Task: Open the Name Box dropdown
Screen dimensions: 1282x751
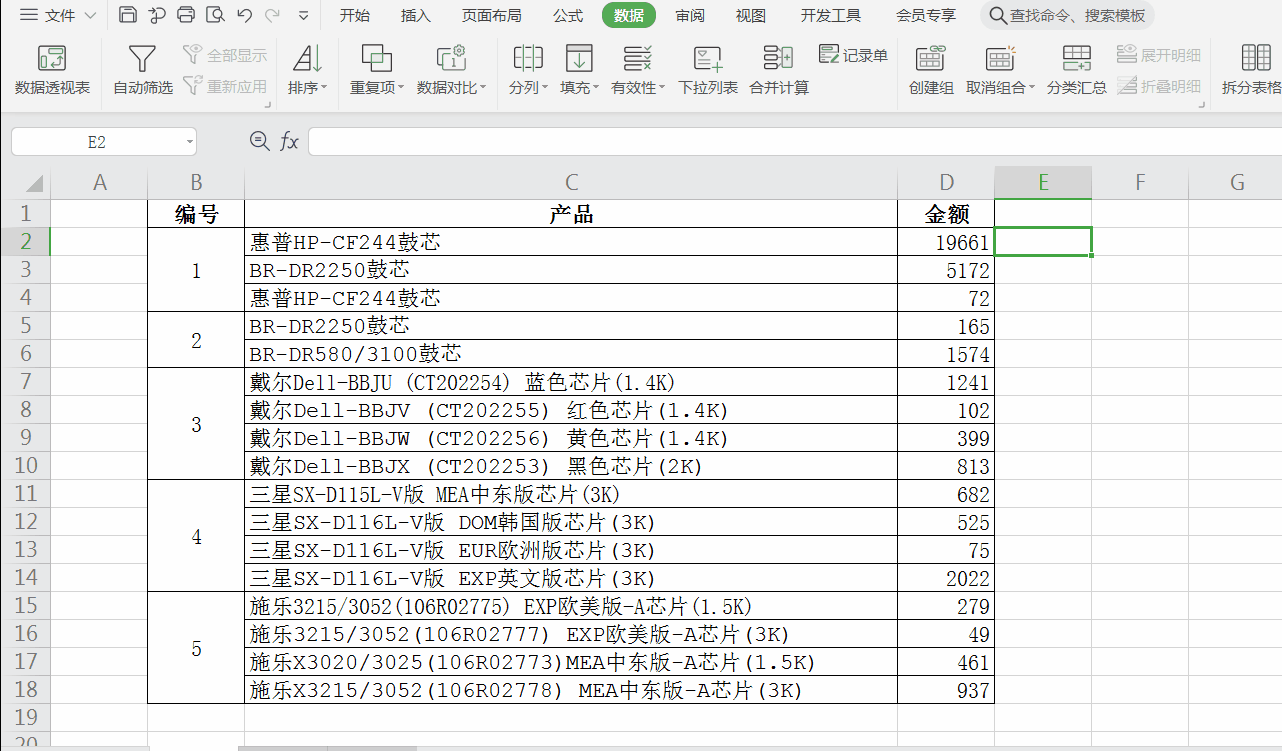Action: pos(190,141)
